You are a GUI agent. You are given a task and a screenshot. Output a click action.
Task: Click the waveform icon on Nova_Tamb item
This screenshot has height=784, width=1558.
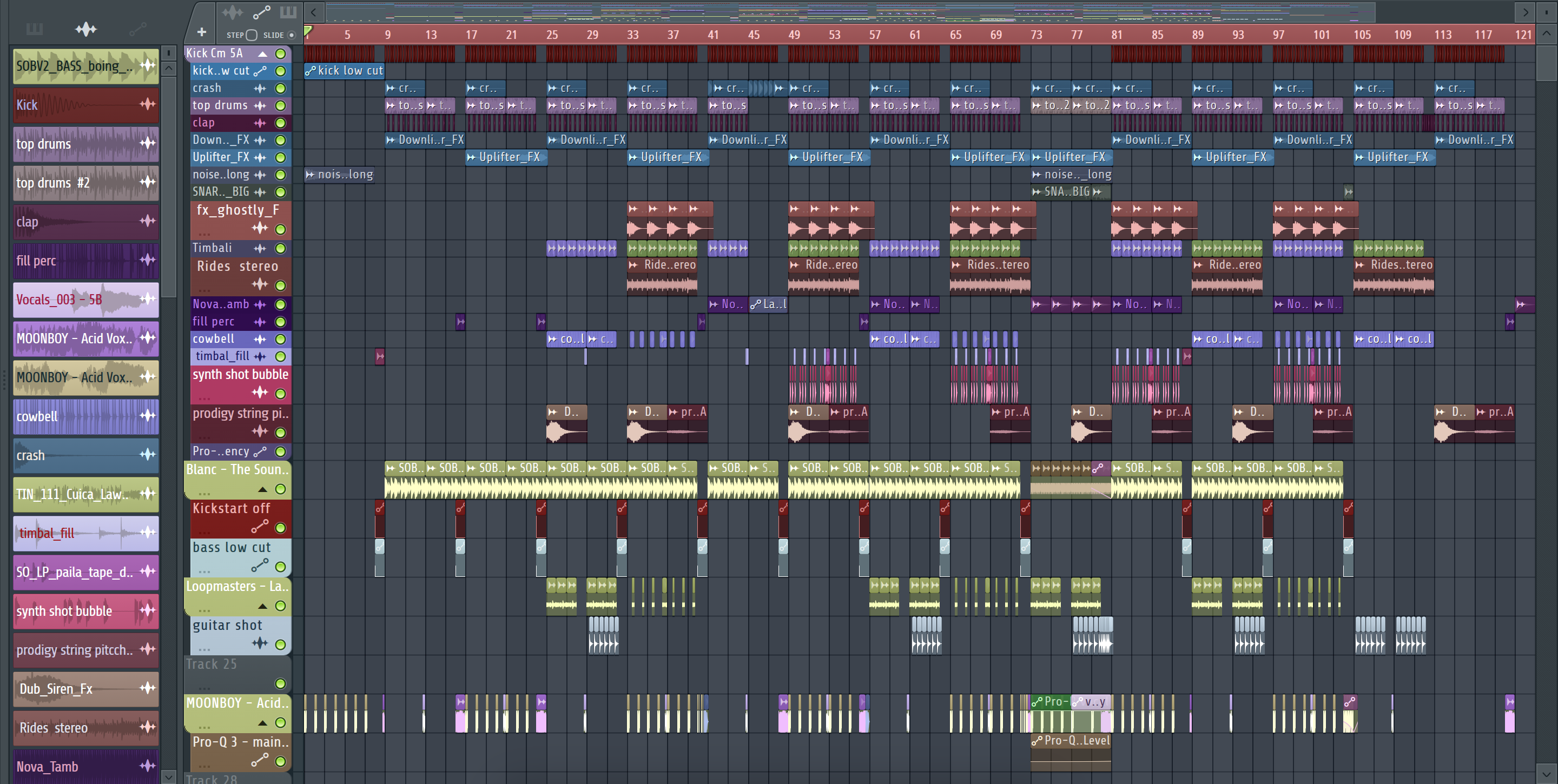148,766
